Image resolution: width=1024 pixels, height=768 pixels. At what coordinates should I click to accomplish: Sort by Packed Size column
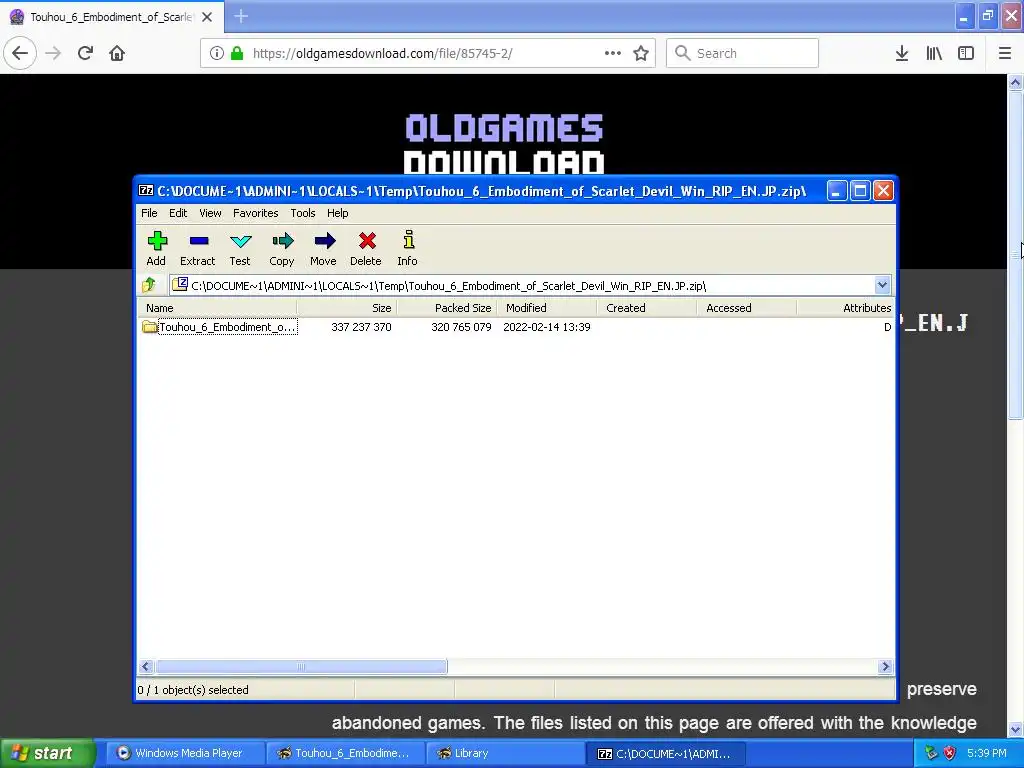pyautogui.click(x=447, y=308)
